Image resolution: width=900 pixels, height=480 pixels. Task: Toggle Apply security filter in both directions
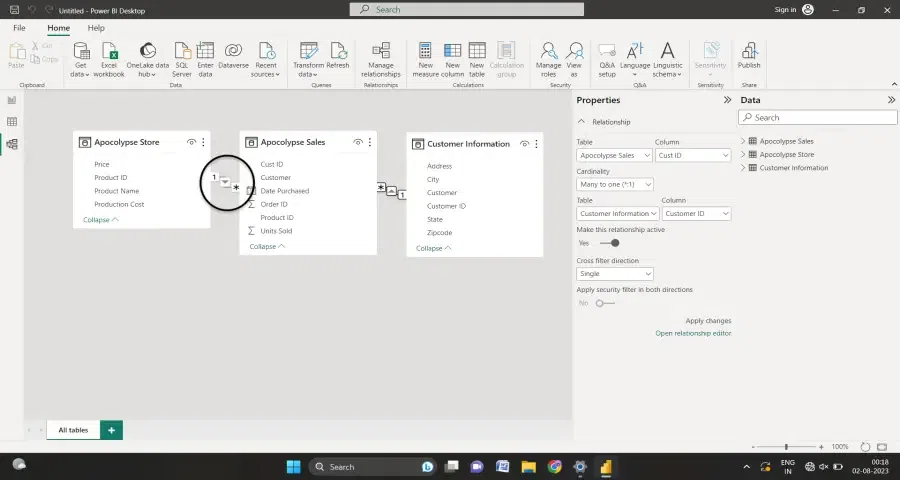point(605,303)
